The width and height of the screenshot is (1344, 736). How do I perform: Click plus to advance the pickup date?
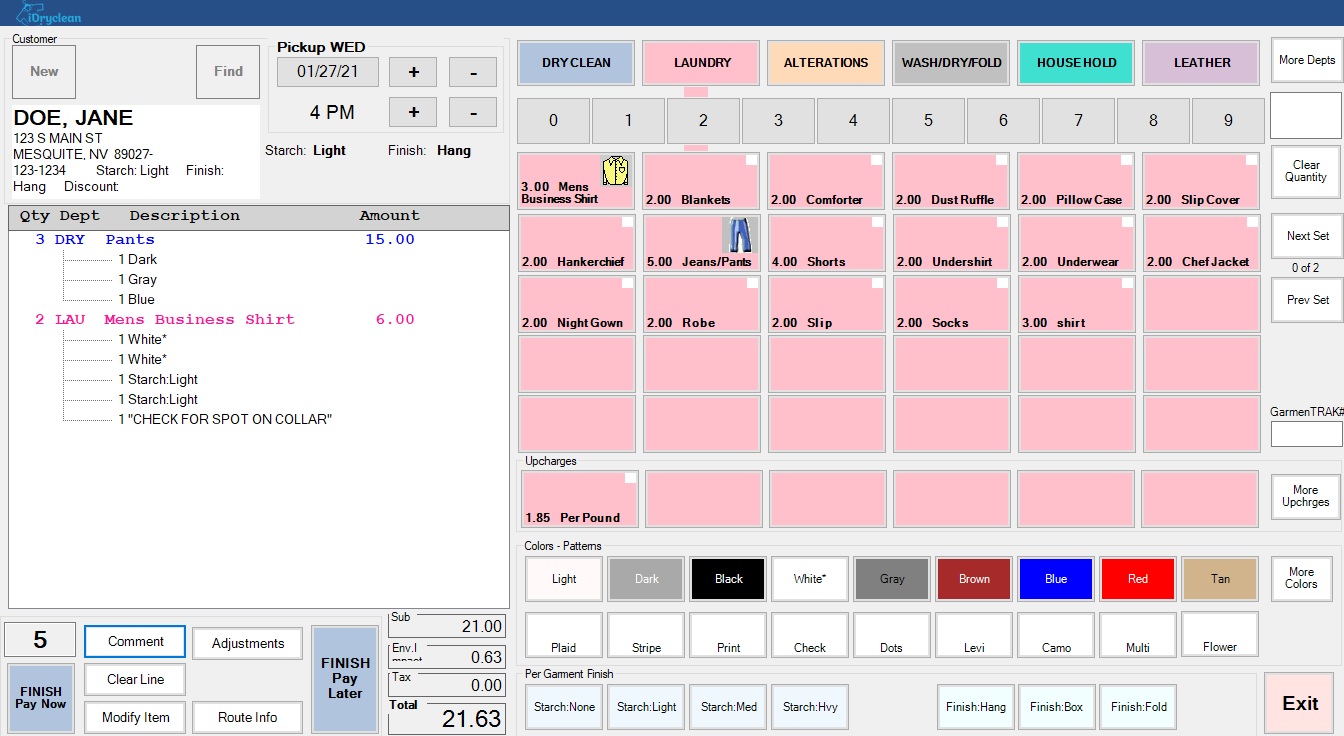coord(413,71)
